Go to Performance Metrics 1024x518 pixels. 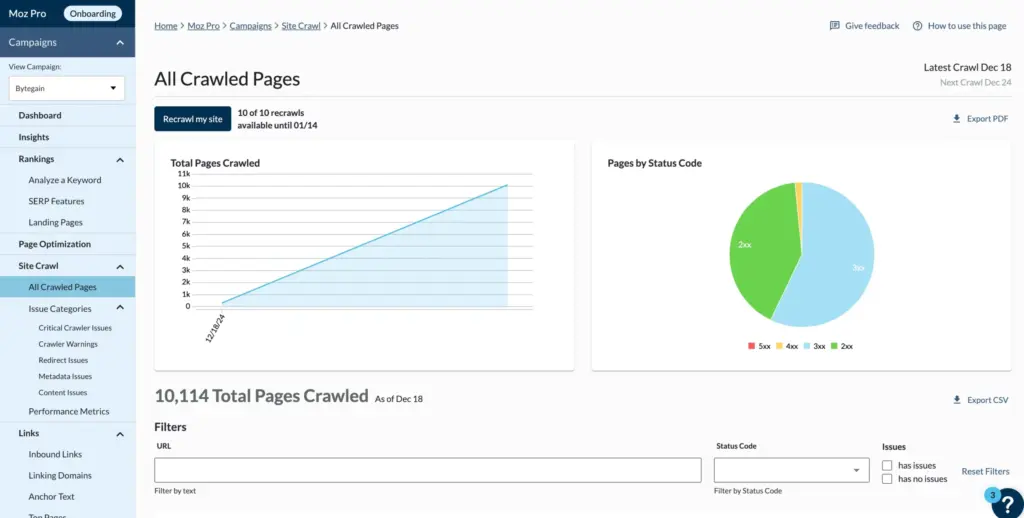tap(69, 412)
